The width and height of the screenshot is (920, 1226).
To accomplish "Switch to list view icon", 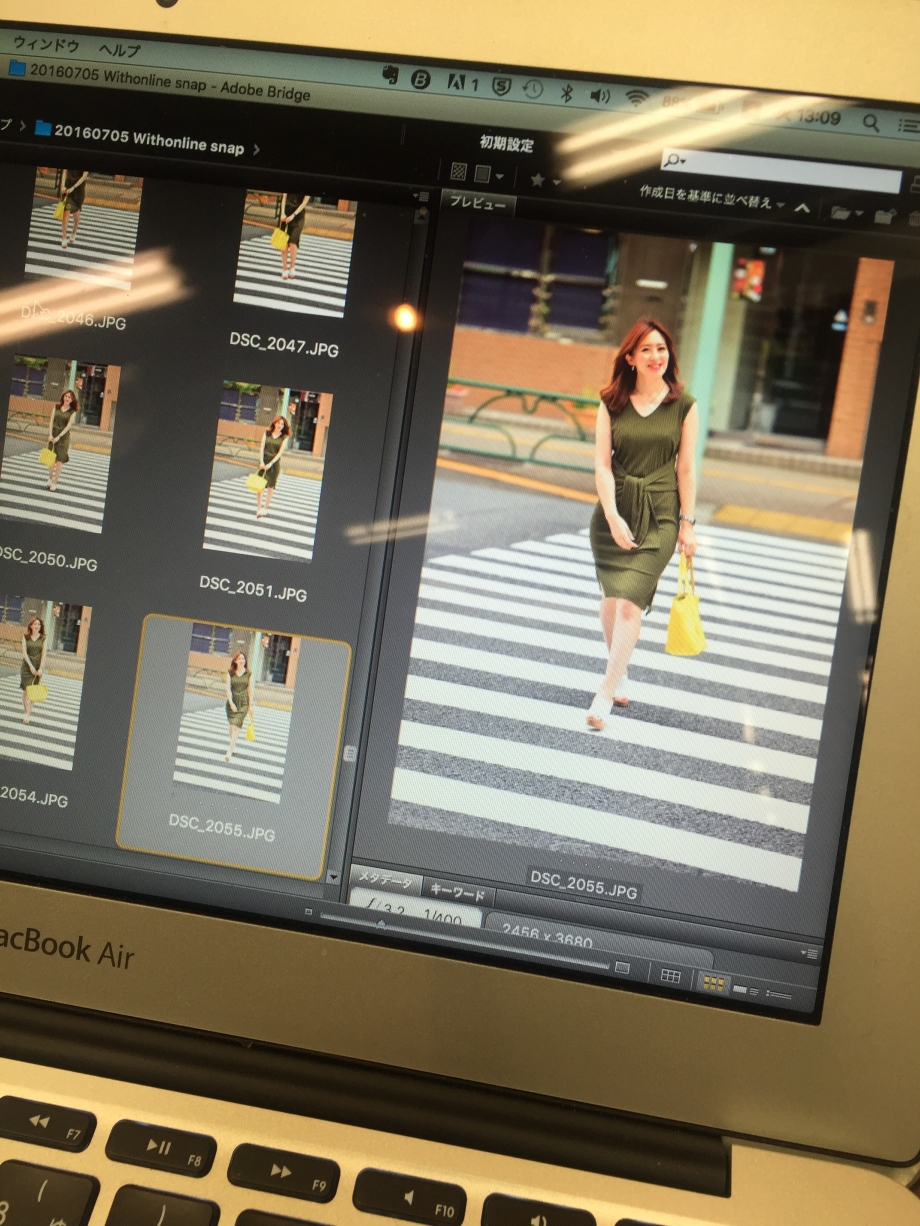I will tap(778, 996).
